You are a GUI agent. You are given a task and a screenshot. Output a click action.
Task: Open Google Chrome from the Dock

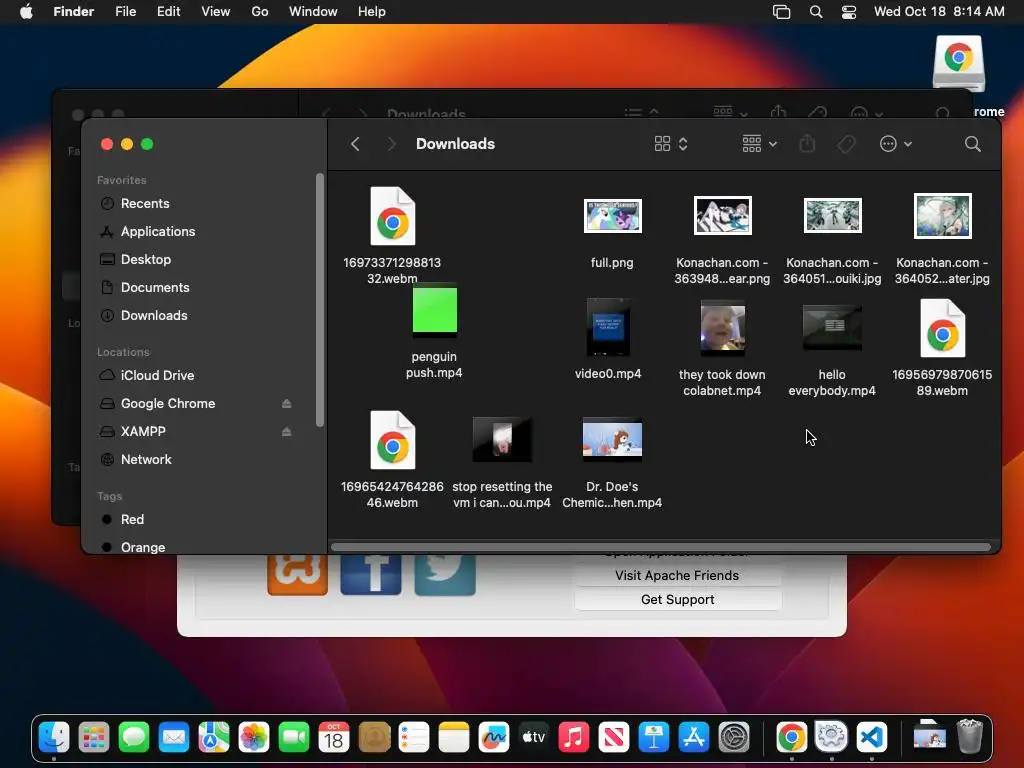click(792, 738)
